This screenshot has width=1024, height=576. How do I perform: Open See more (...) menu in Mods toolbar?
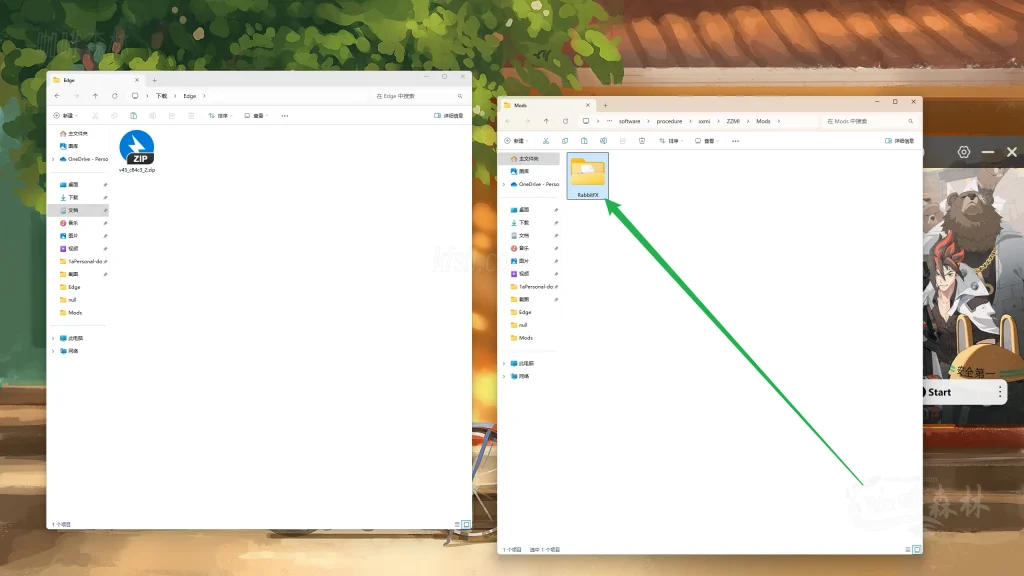click(x=735, y=141)
